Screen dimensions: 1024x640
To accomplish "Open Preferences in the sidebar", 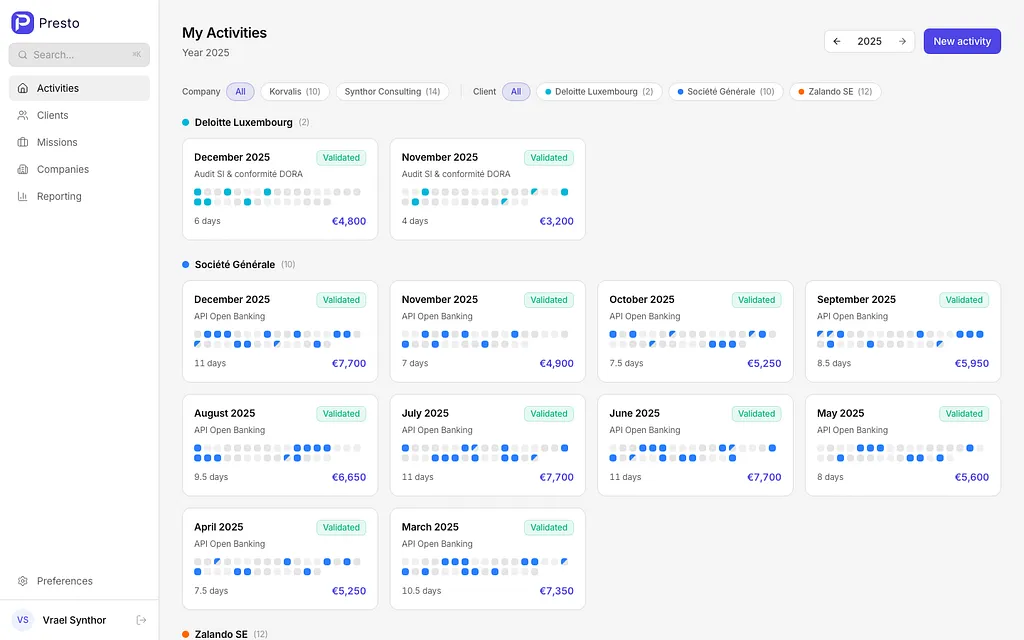I will [79, 581].
